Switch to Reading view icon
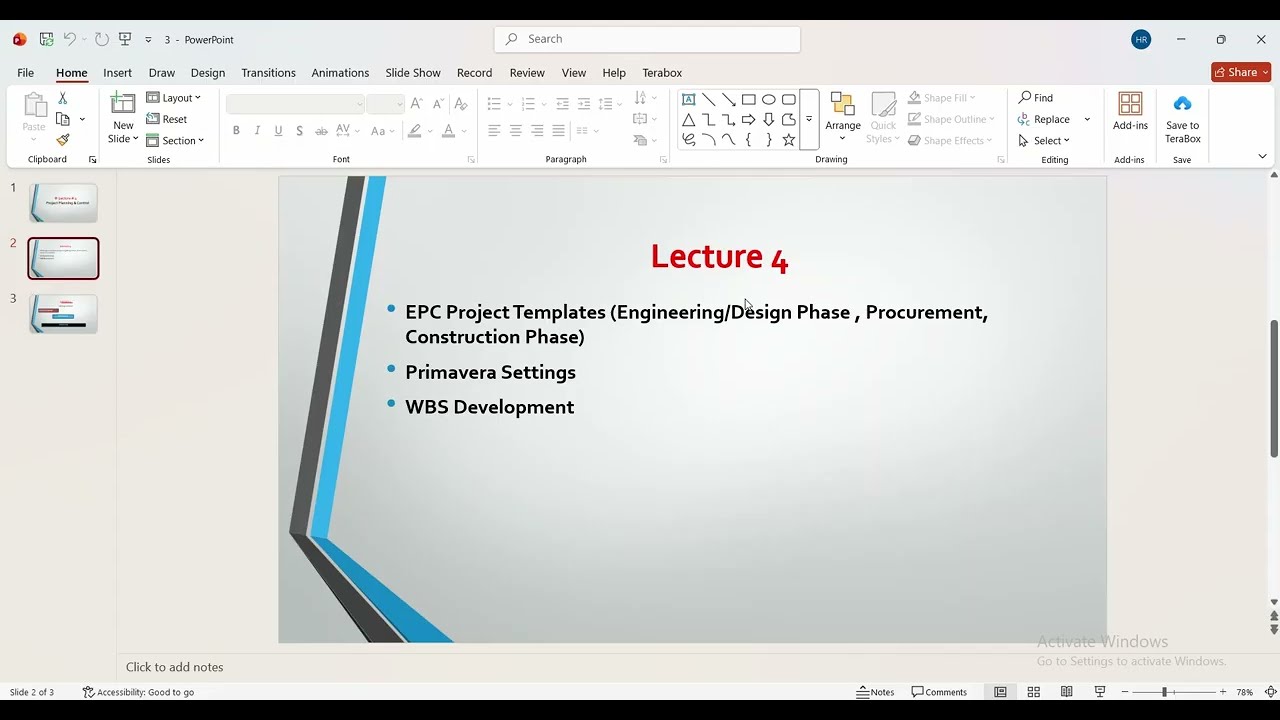This screenshot has height=720, width=1280. click(x=1066, y=692)
